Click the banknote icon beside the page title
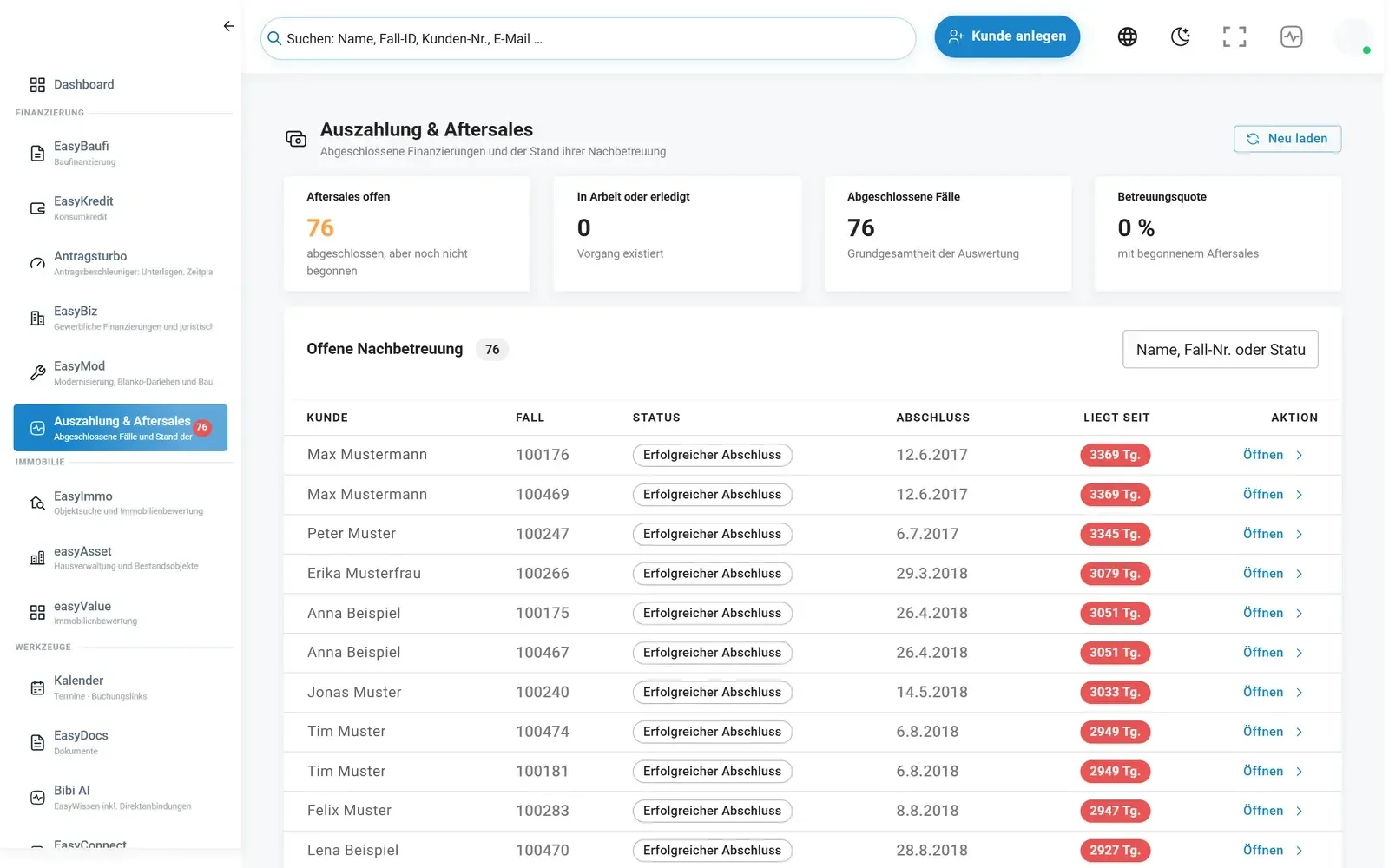The image size is (1389, 868). 296,139
